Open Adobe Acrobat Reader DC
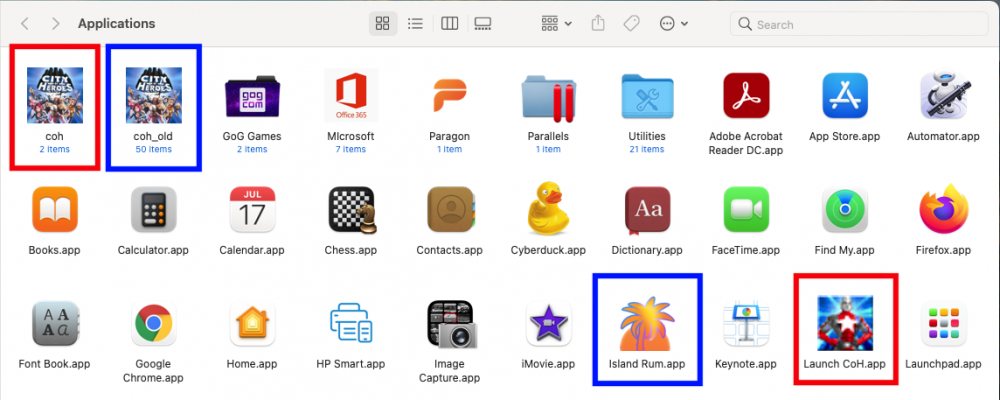This screenshot has height=400, width=1000. pos(746,95)
